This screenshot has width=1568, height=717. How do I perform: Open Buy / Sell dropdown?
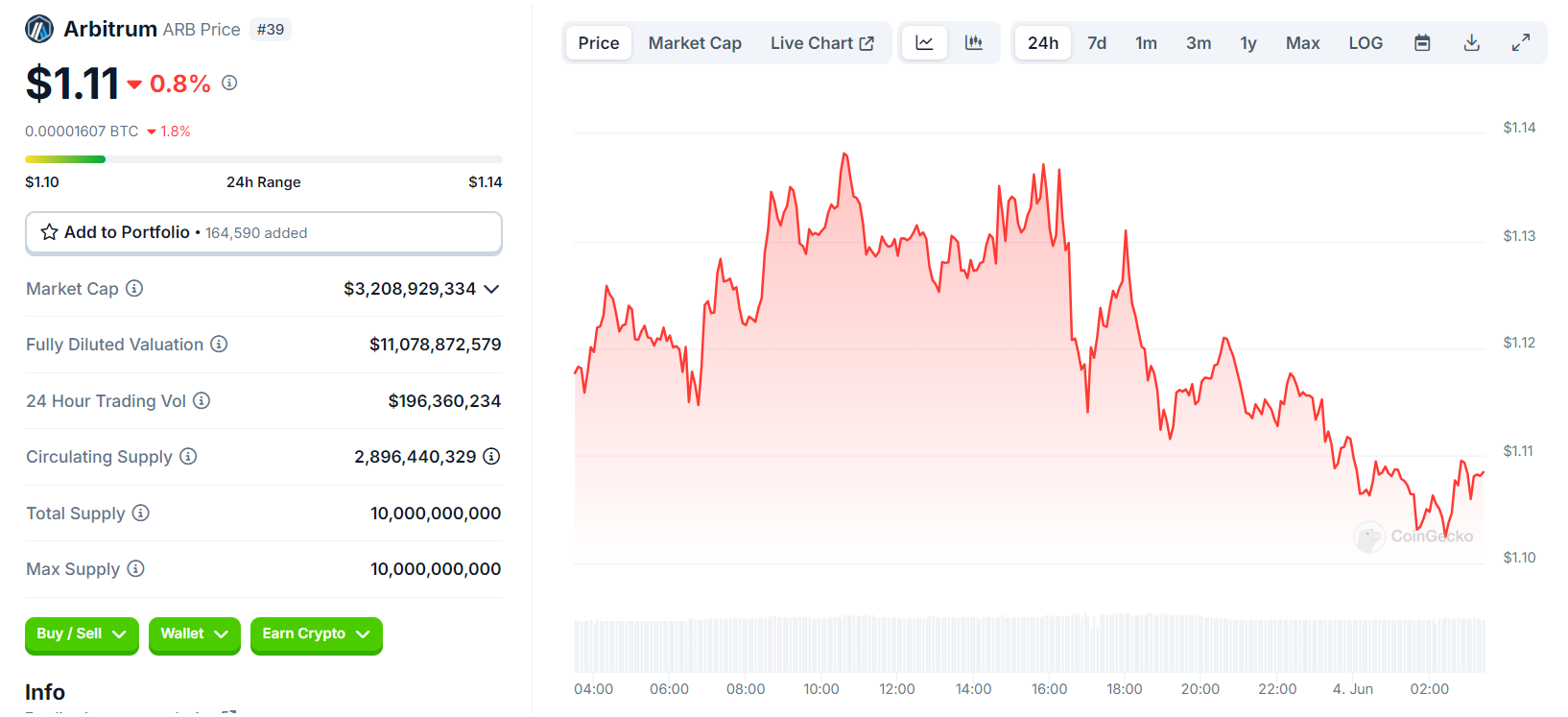click(82, 634)
